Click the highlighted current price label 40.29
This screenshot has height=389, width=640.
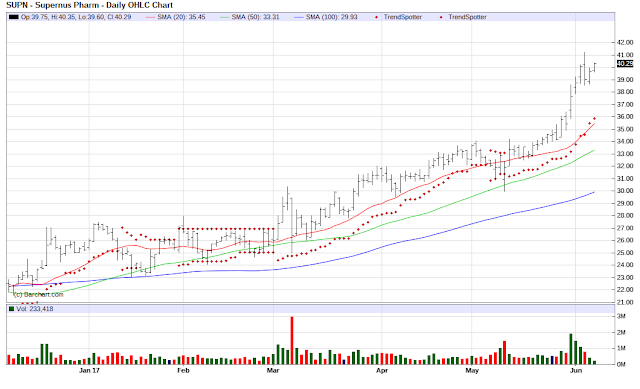tap(624, 64)
